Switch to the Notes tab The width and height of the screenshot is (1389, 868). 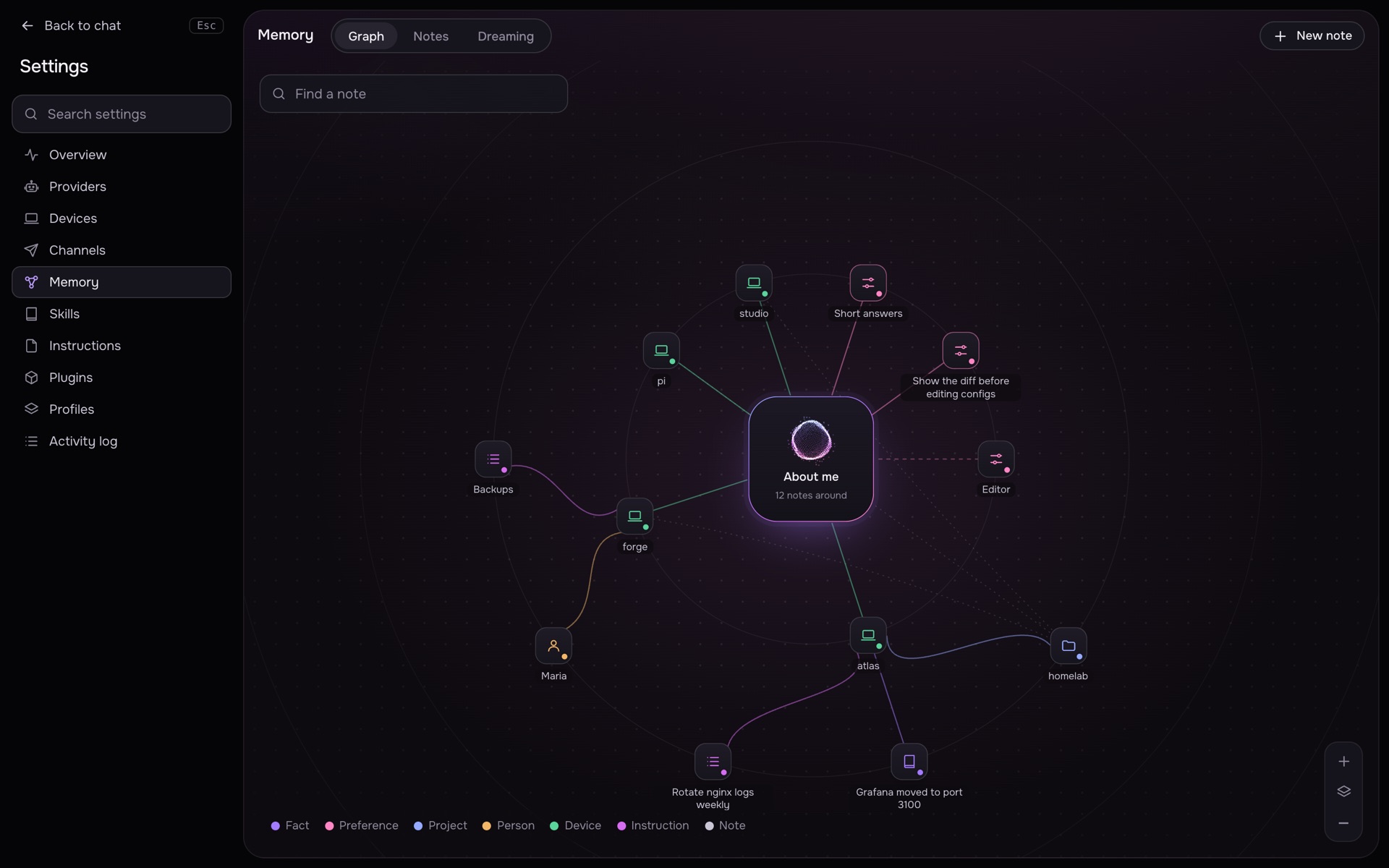[x=430, y=36]
